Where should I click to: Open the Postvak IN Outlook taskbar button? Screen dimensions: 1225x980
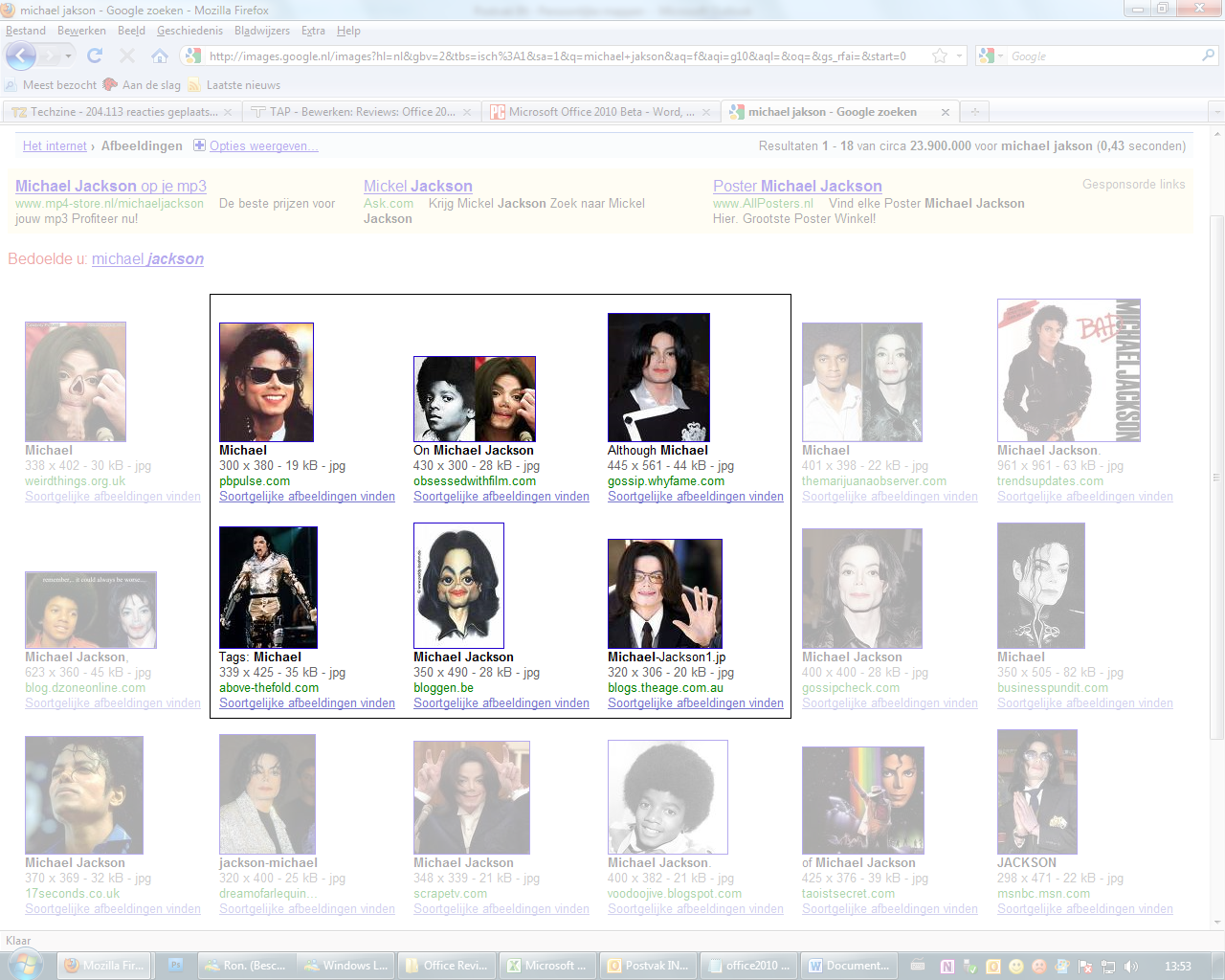pyautogui.click(x=649, y=966)
